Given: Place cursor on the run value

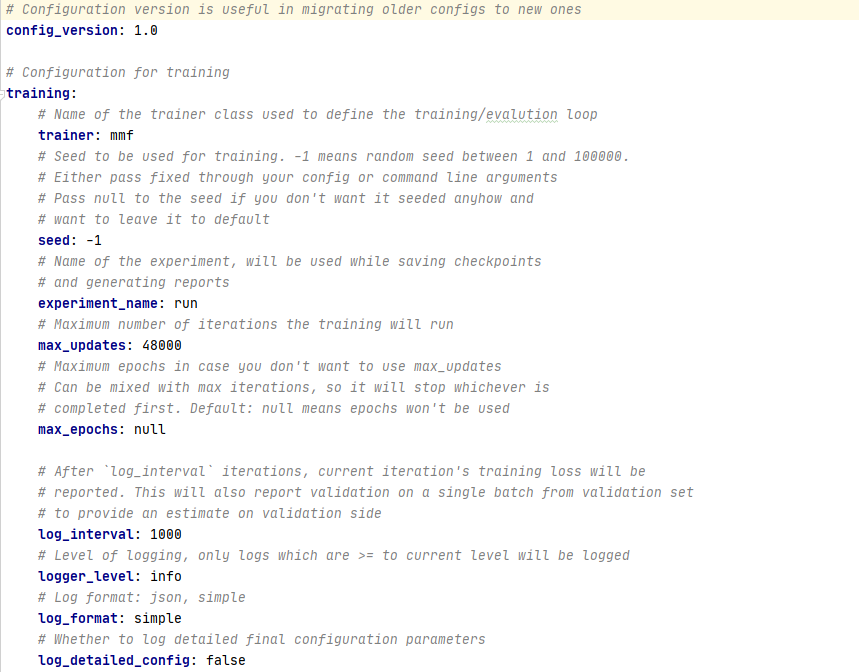Looking at the screenshot, I should pyautogui.click(x=186, y=304).
